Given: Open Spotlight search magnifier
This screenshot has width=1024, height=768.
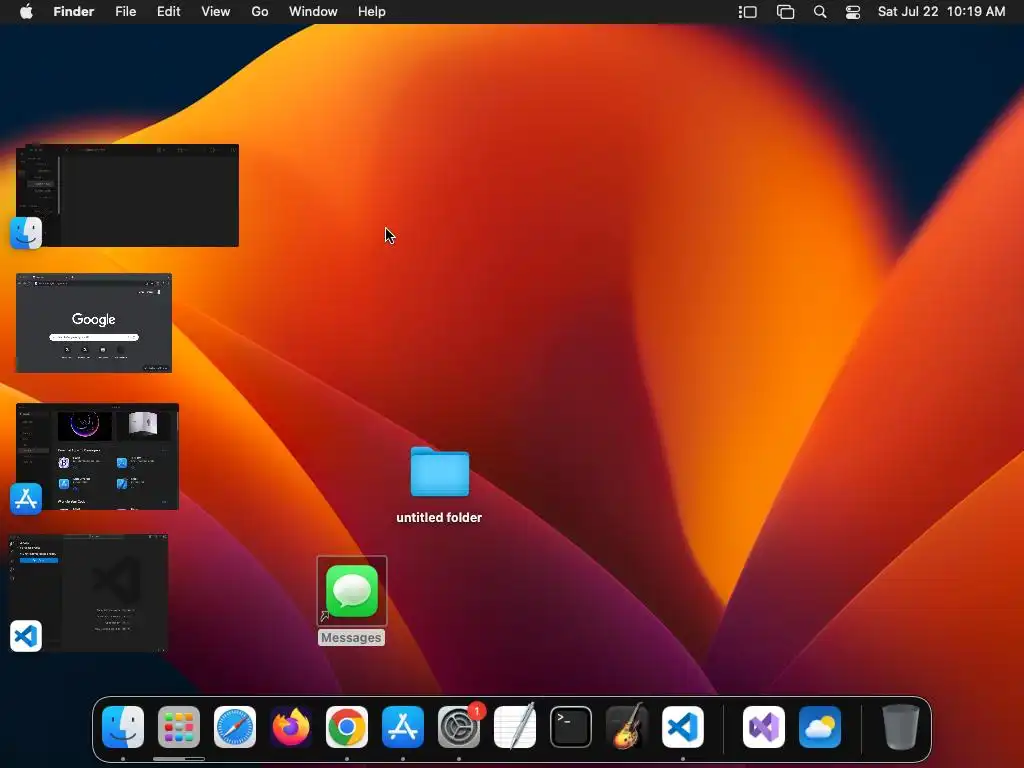Looking at the screenshot, I should 820,12.
